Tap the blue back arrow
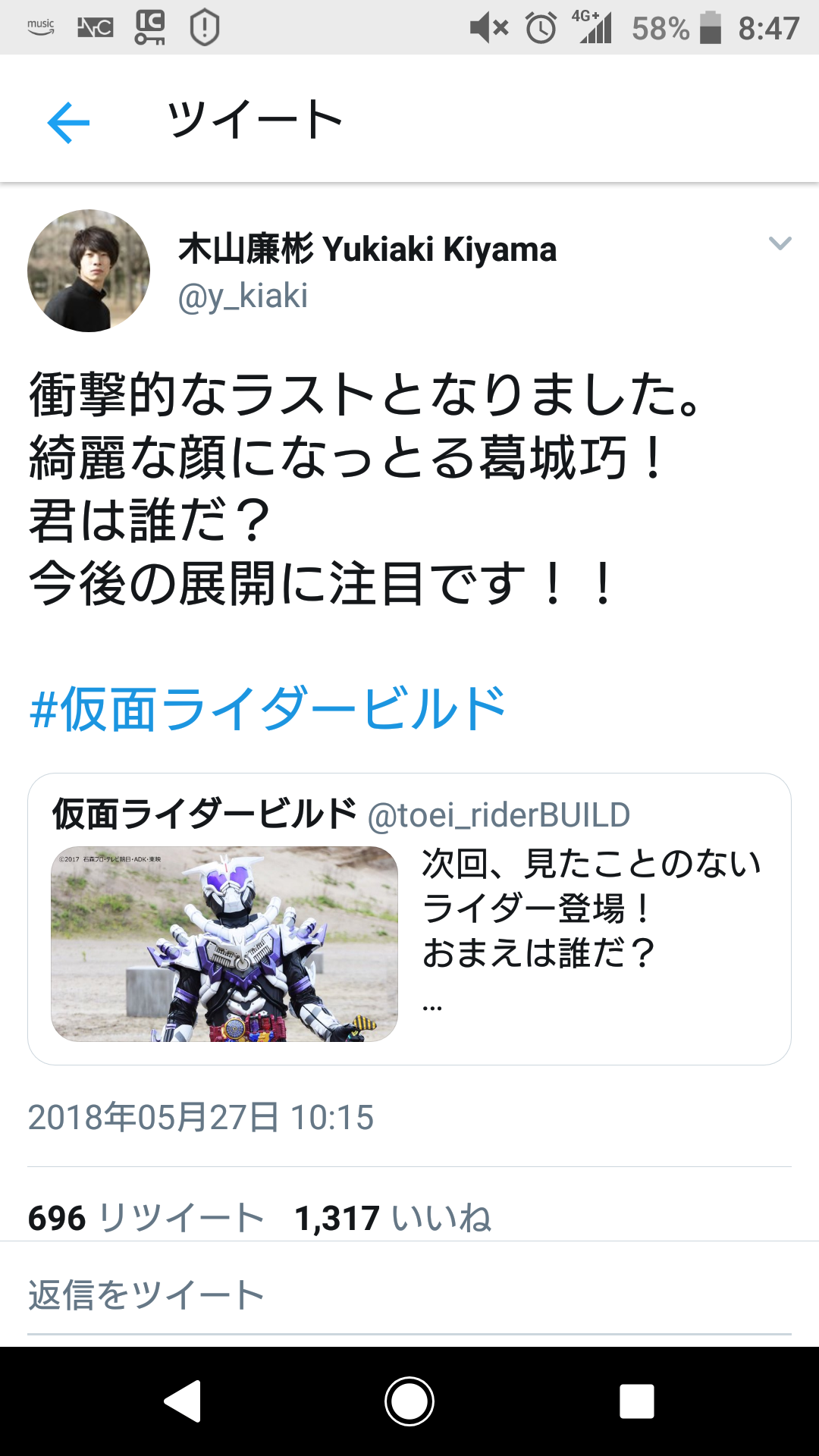 click(x=68, y=122)
